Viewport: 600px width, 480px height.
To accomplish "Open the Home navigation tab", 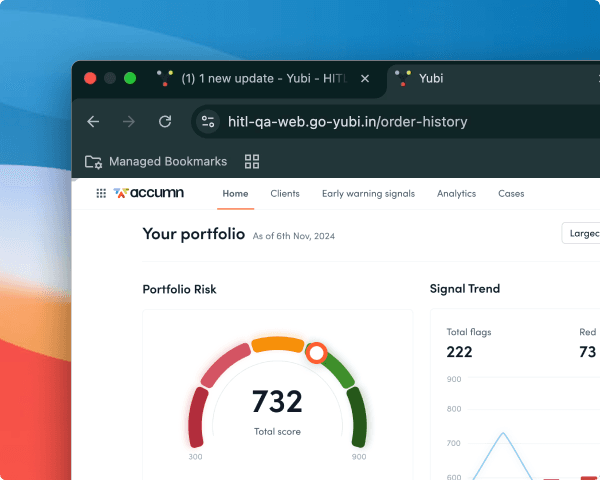I will [235, 194].
